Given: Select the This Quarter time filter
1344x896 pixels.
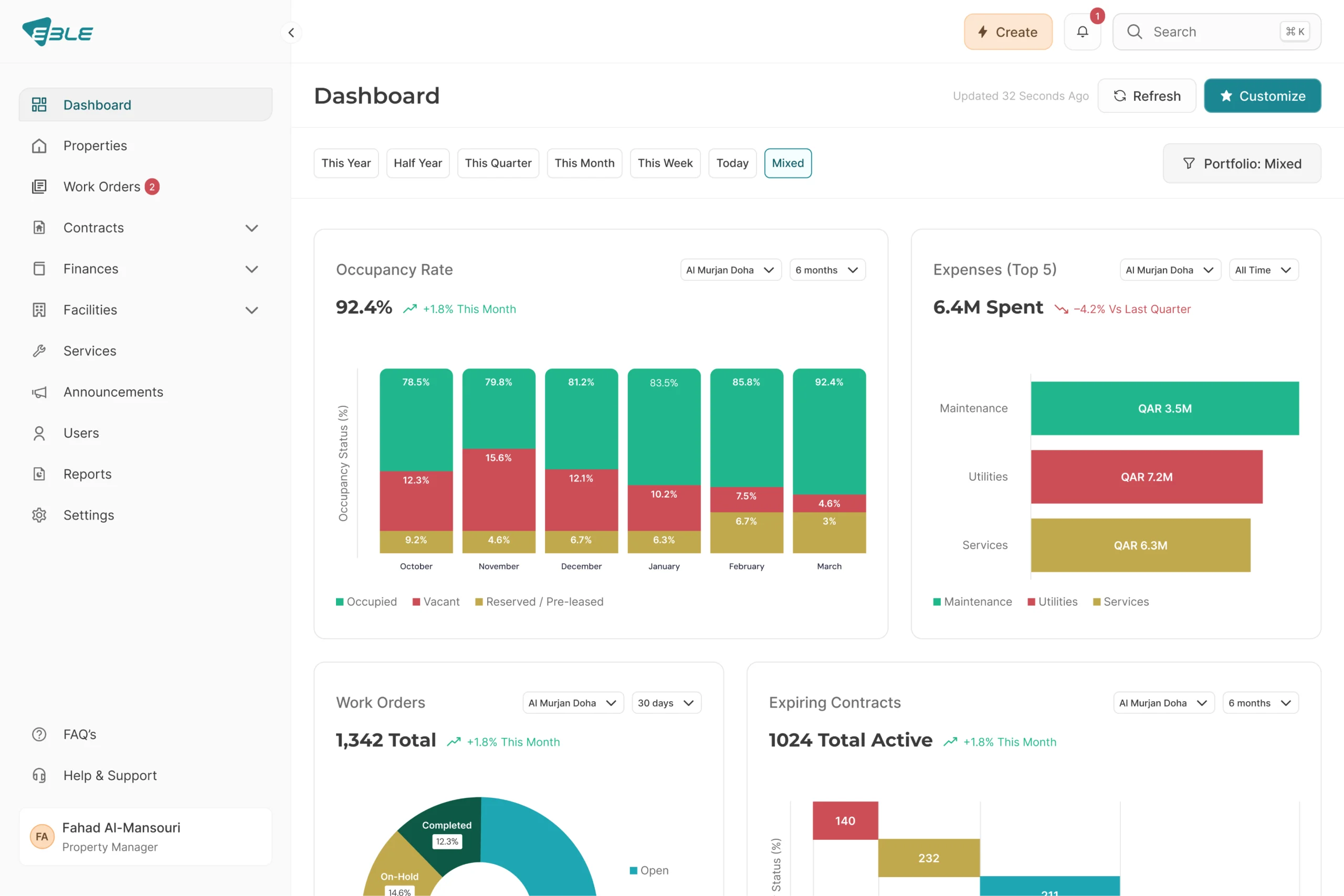Looking at the screenshot, I should click(x=498, y=163).
